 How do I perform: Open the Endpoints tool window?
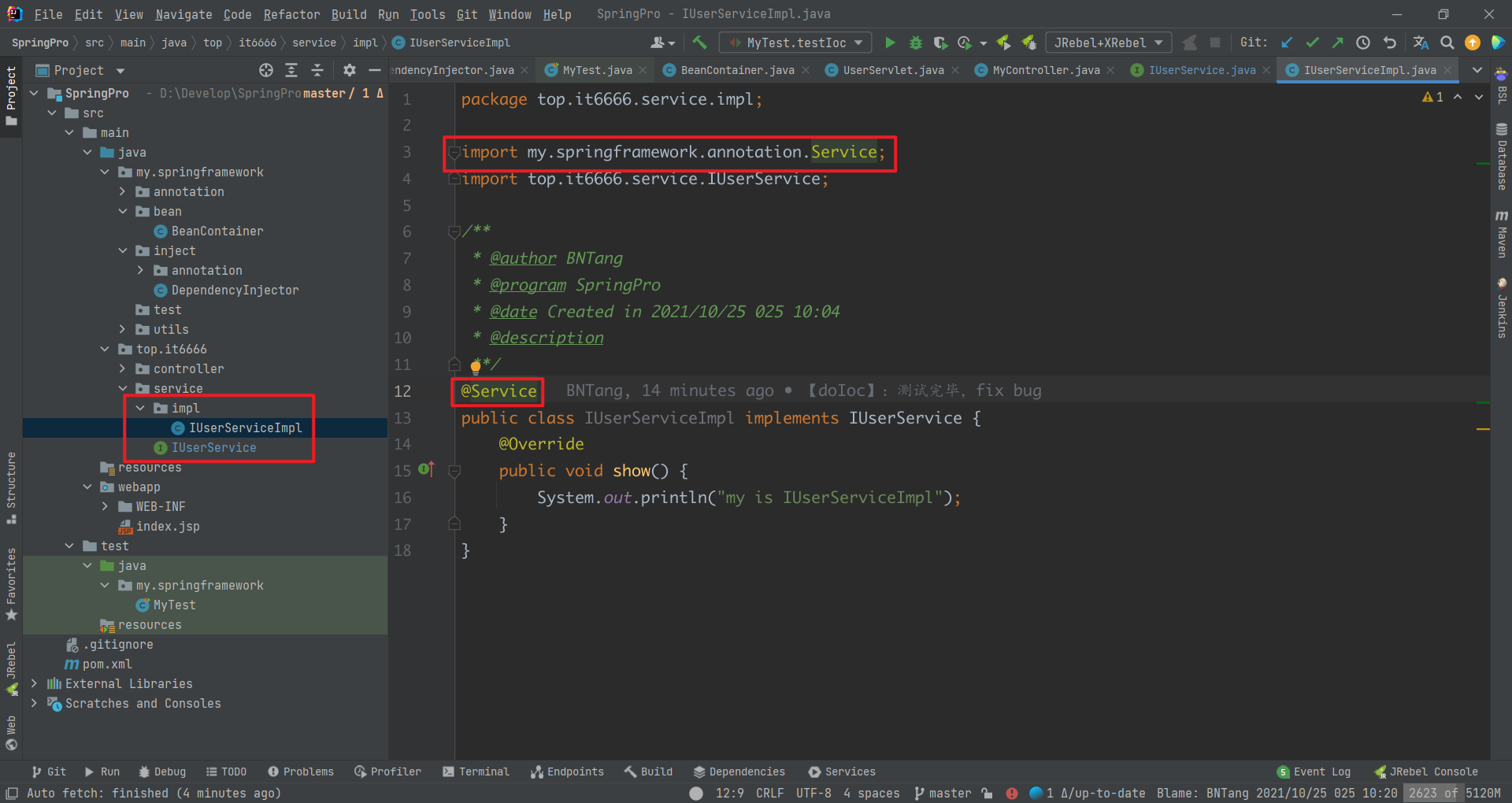[567, 772]
